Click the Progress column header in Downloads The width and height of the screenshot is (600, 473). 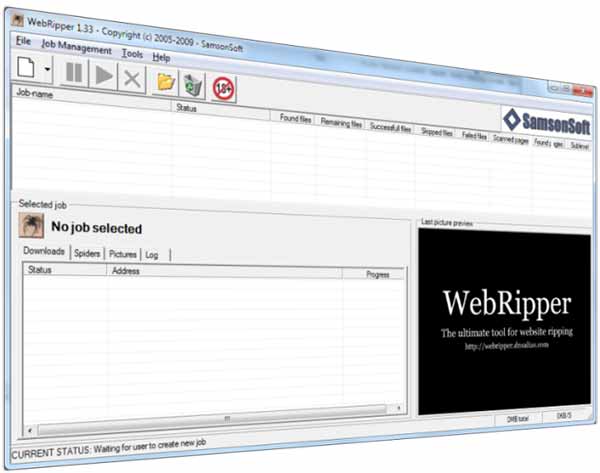point(373,274)
